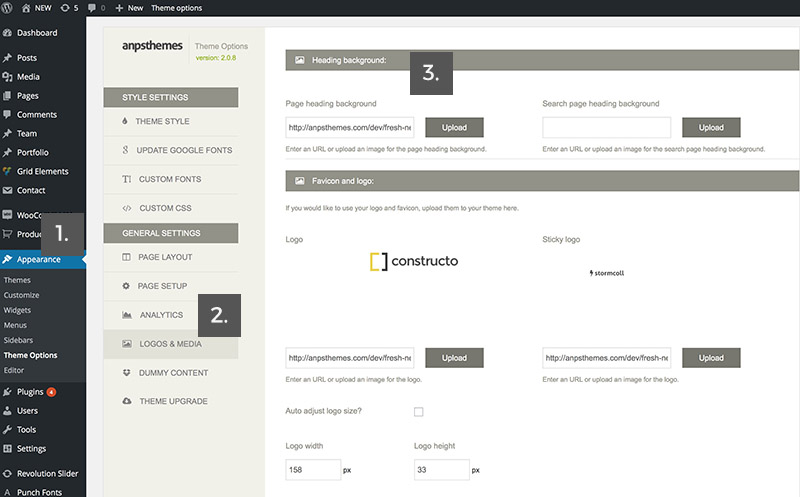
Task: Click the Pages icon in sidebar
Action: click(7, 95)
